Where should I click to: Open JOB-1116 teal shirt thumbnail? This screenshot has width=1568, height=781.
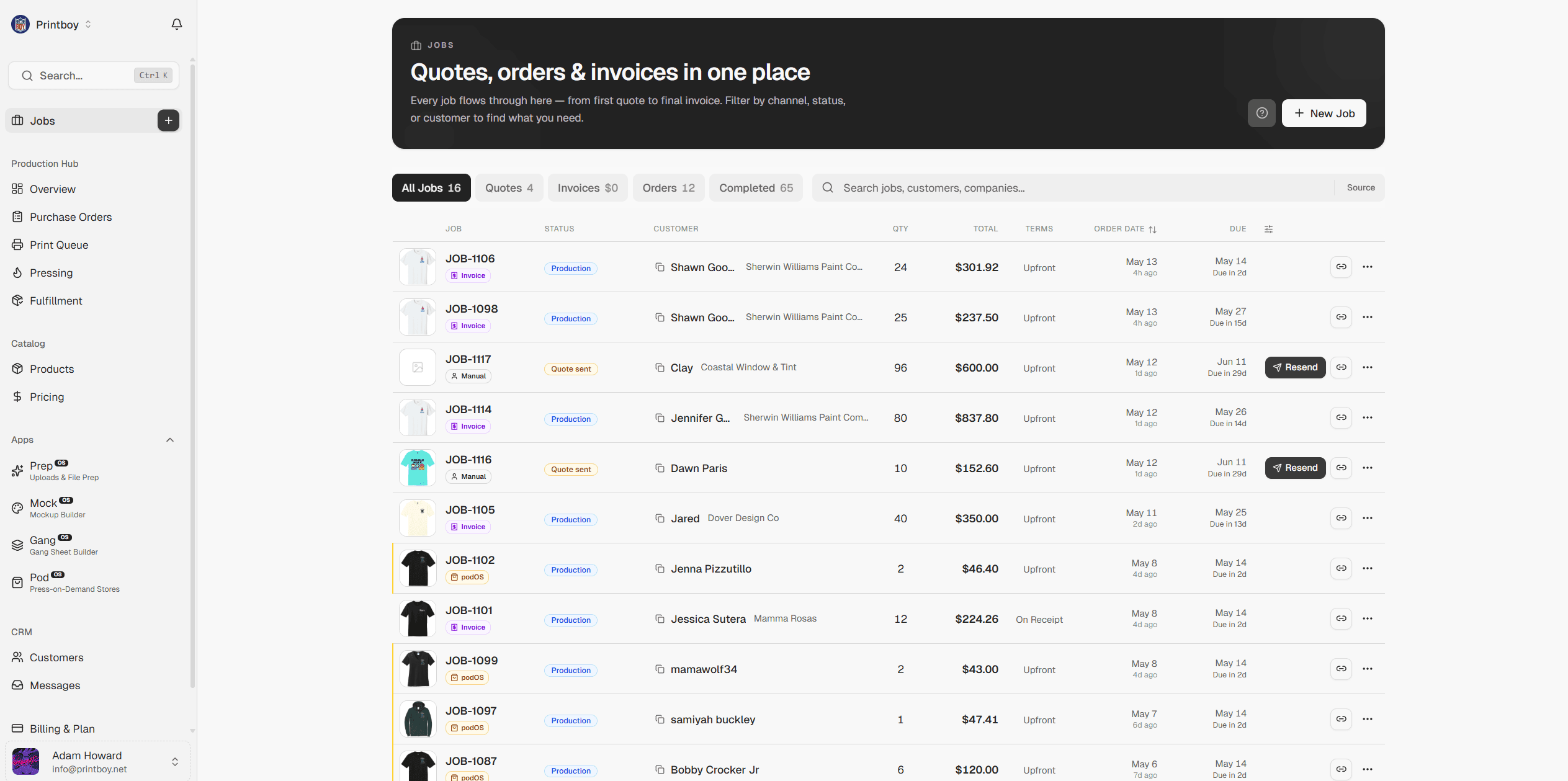click(x=418, y=468)
